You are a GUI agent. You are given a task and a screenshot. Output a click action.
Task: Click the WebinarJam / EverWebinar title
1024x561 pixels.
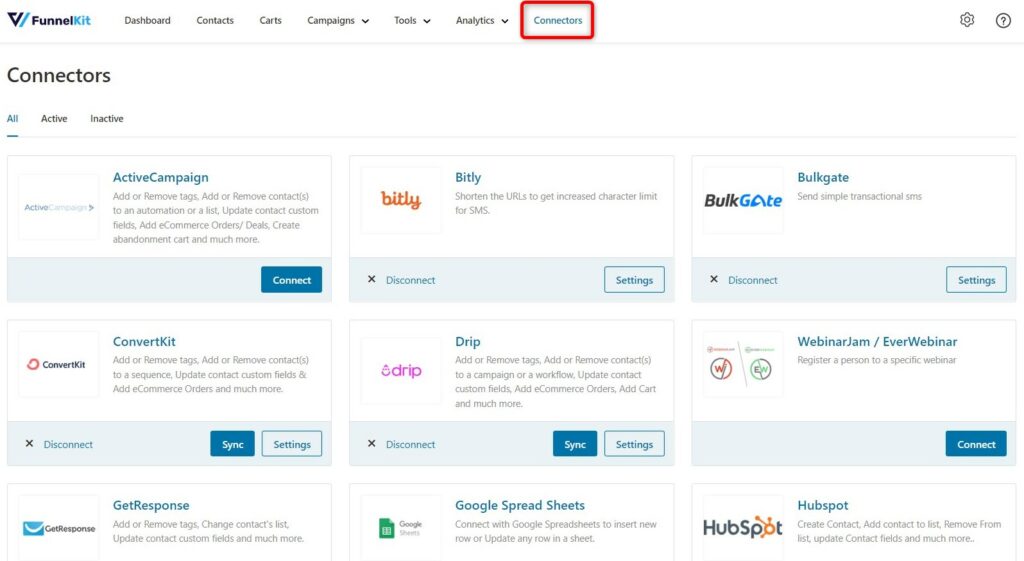click(x=877, y=341)
